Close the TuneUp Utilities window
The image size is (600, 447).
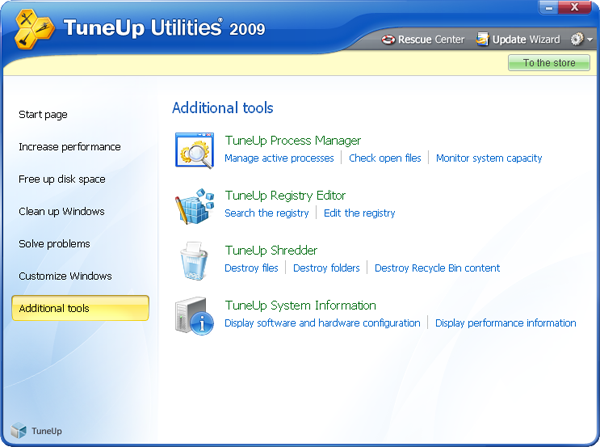(574, 7)
